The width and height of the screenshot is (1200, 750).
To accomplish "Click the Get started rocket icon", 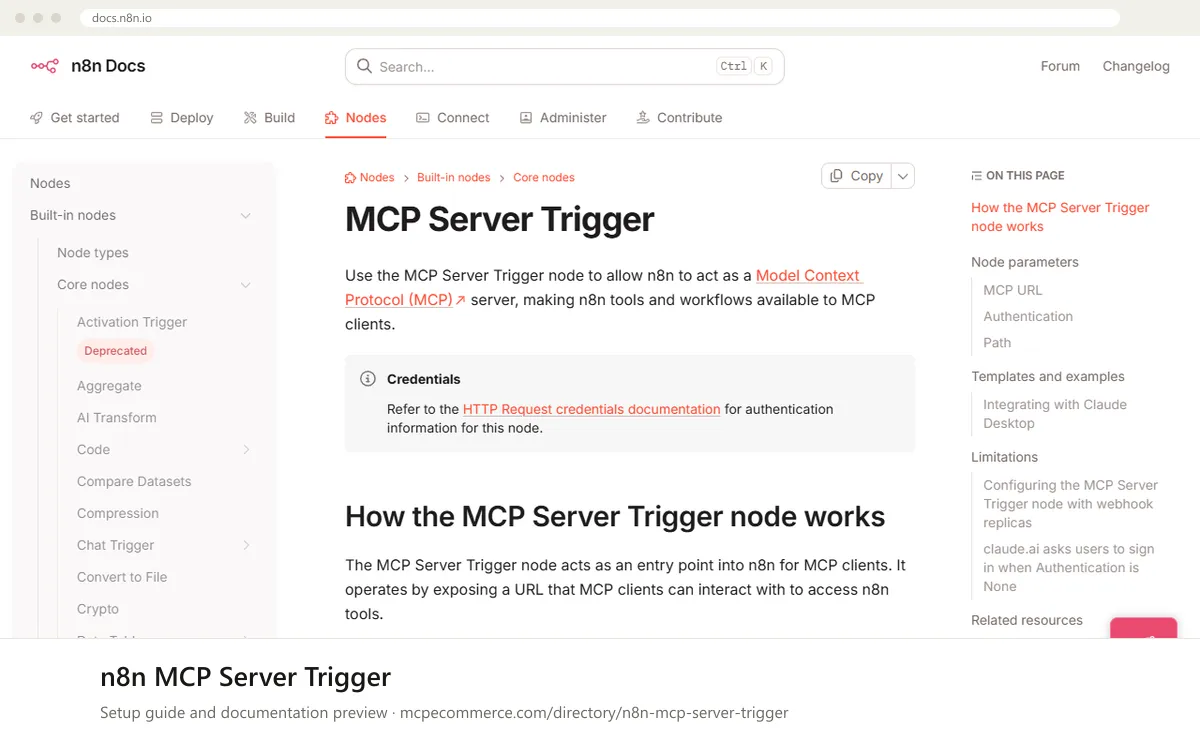I will [x=37, y=118].
